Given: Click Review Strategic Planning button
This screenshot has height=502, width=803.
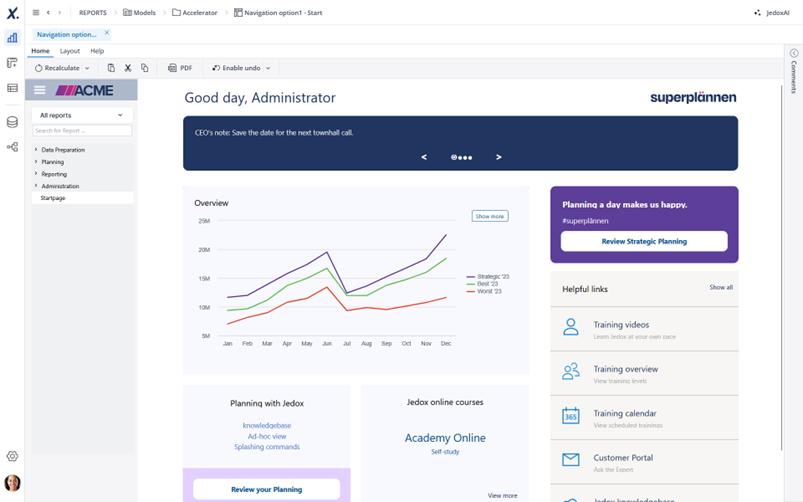Looking at the screenshot, I should 644,241.
